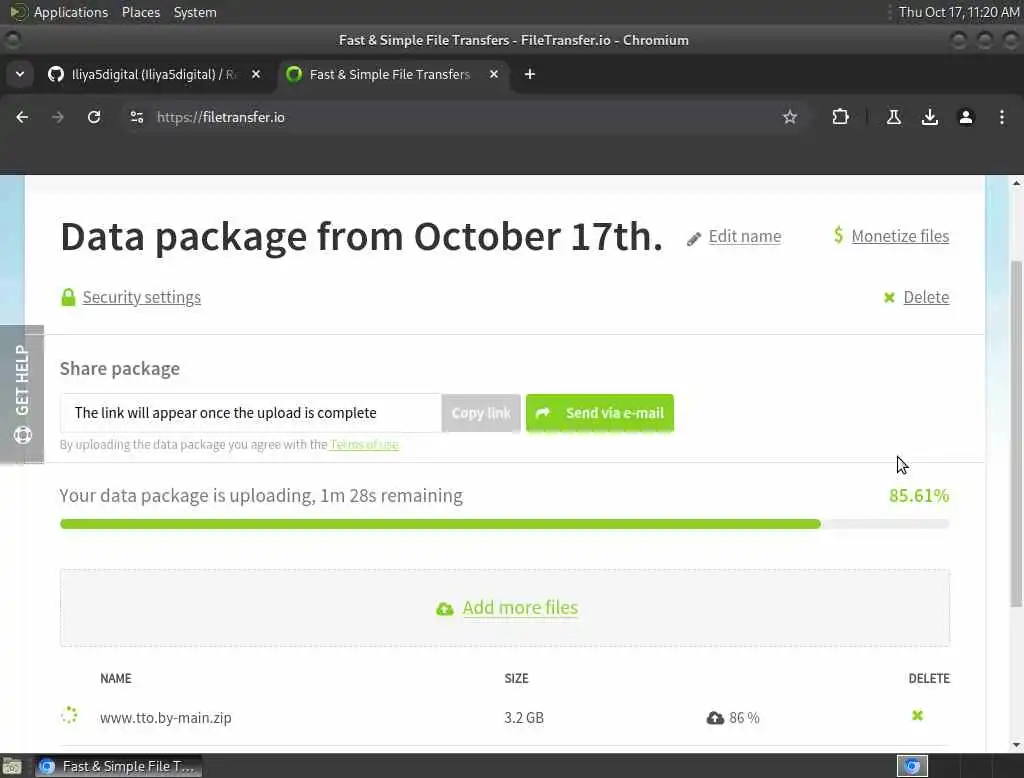
Task: Open the Security settings link
Action: 141,297
